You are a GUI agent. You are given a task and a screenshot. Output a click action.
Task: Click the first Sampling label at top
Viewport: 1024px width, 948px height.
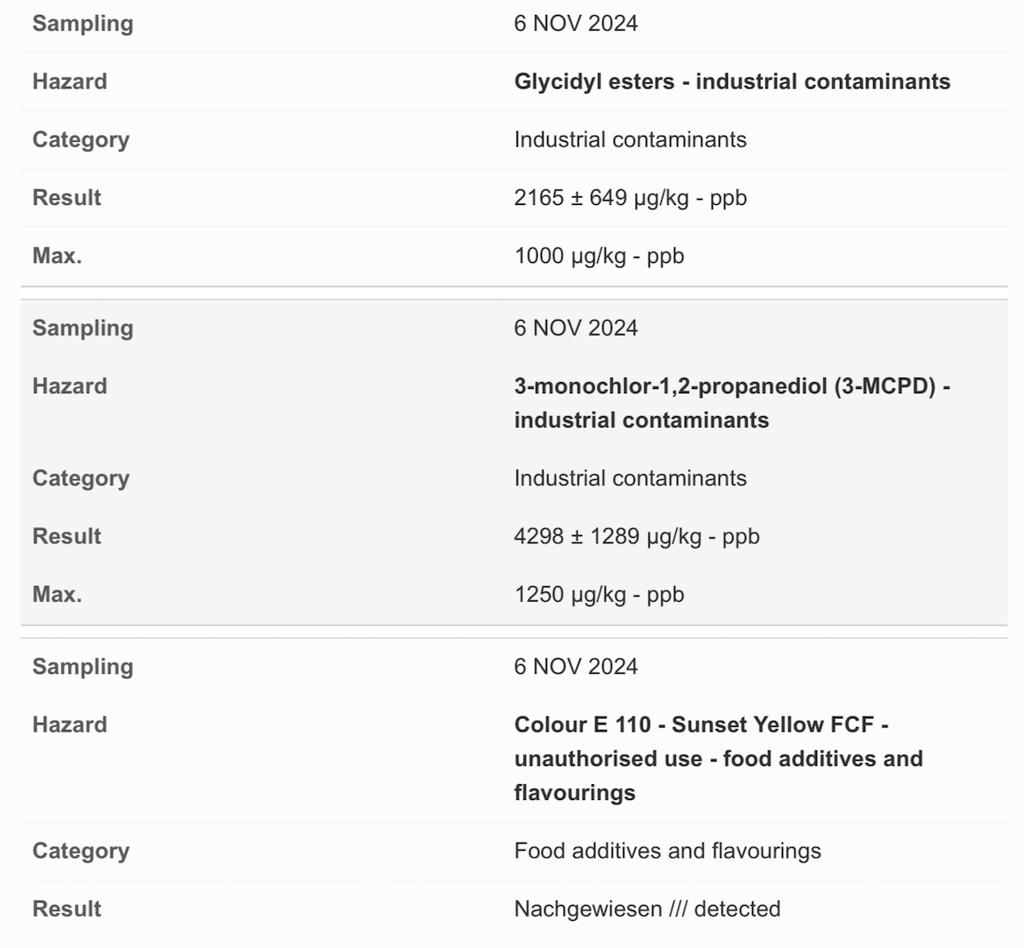click(x=82, y=24)
